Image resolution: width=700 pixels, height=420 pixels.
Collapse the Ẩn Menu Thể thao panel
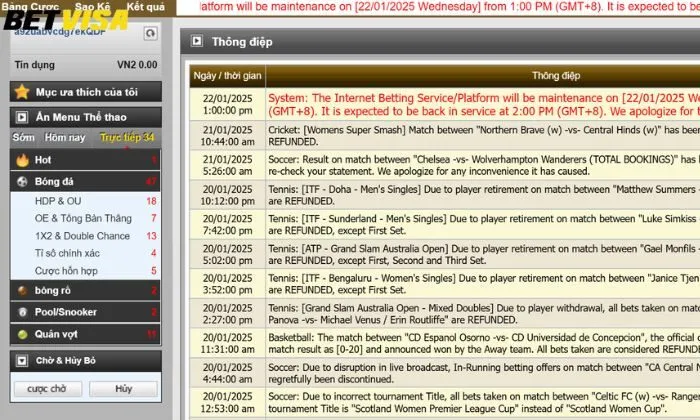pyautogui.click(x=23, y=116)
